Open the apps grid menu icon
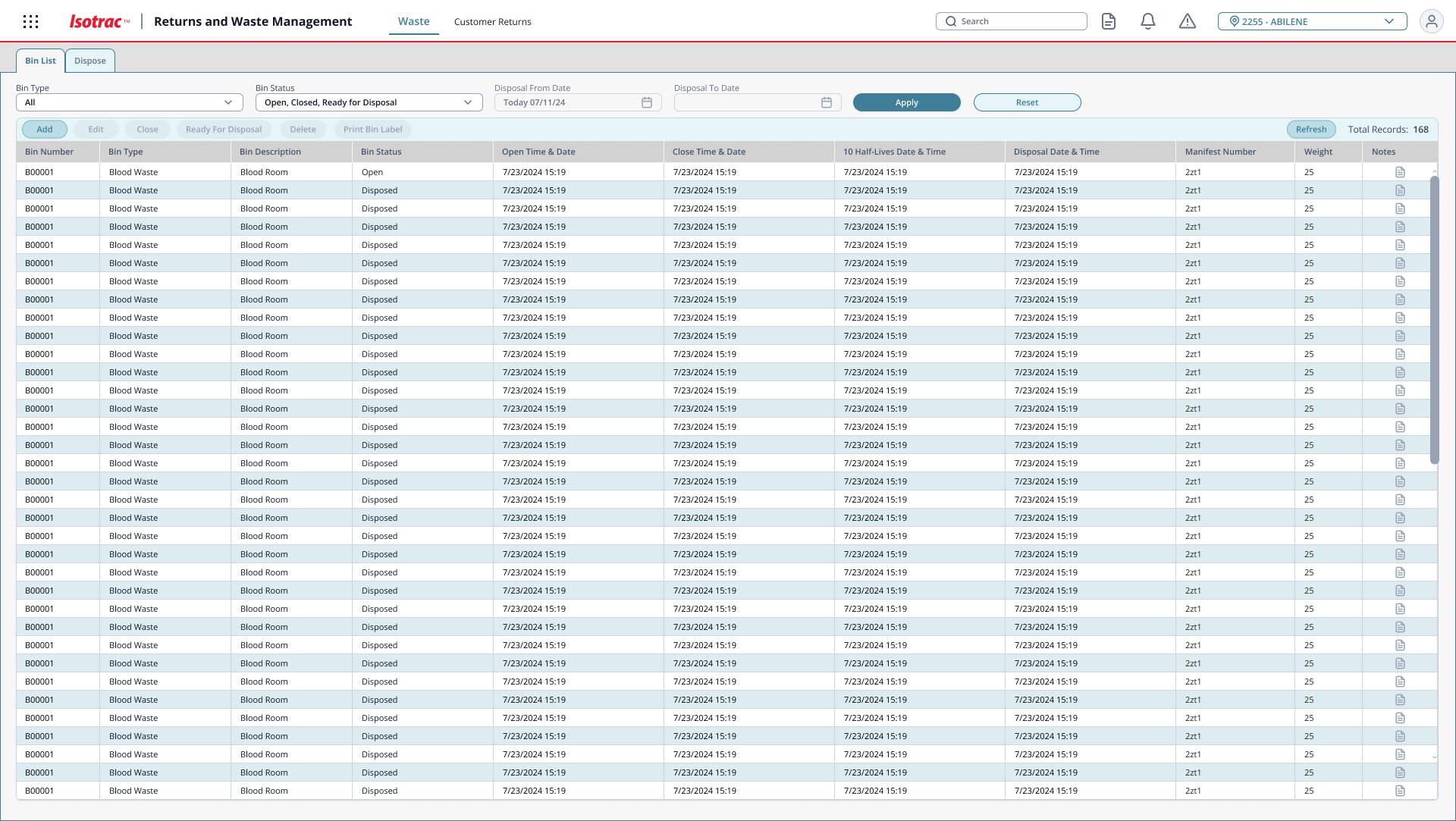 click(30, 22)
